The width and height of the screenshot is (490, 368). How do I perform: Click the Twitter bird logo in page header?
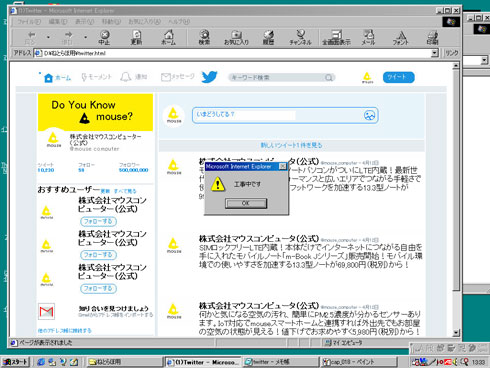point(209,77)
